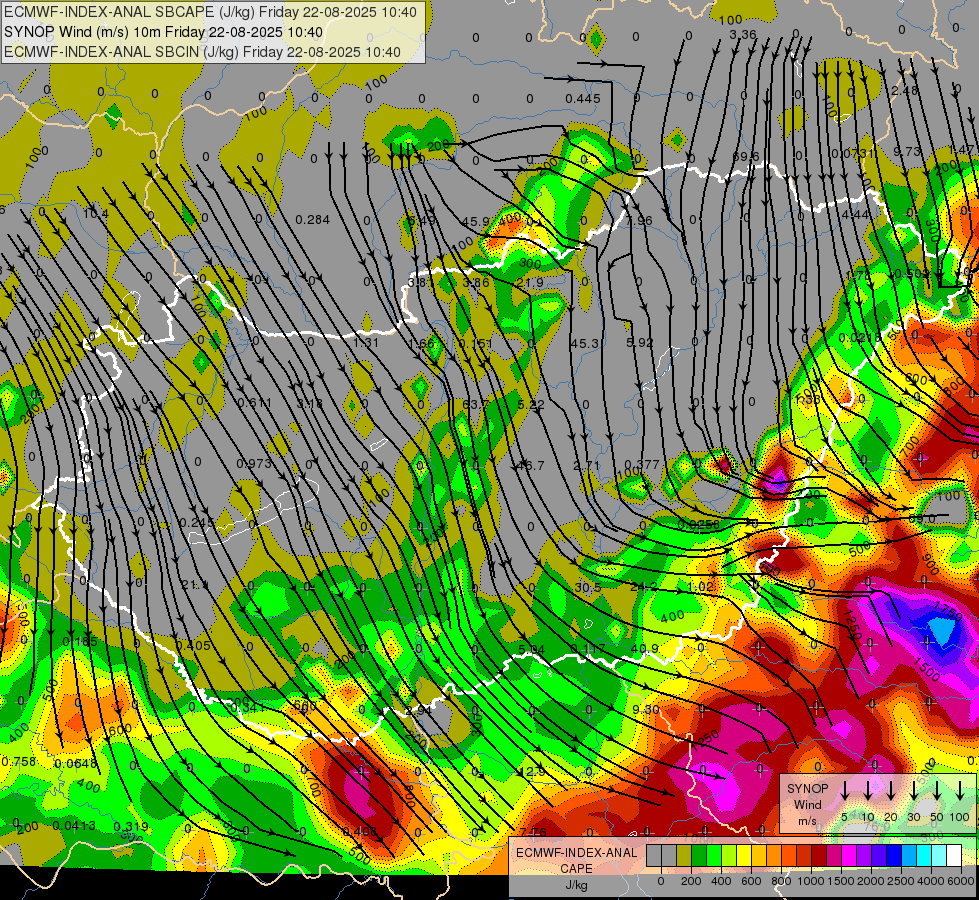The width and height of the screenshot is (979, 900).
Task: Click the map value 0.758
Action: click(19, 762)
